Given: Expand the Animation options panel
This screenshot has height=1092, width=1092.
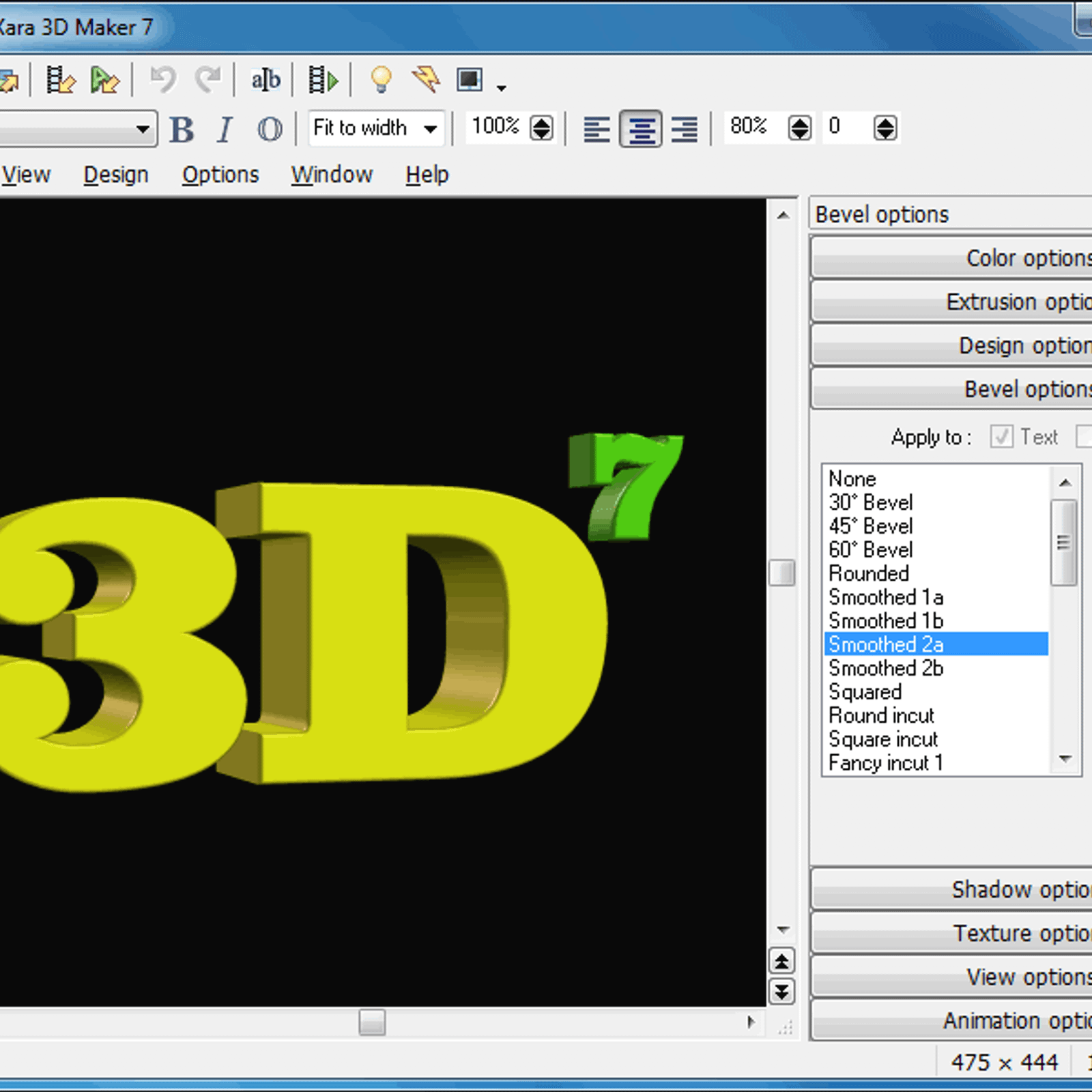Looking at the screenshot, I should point(952,1020).
